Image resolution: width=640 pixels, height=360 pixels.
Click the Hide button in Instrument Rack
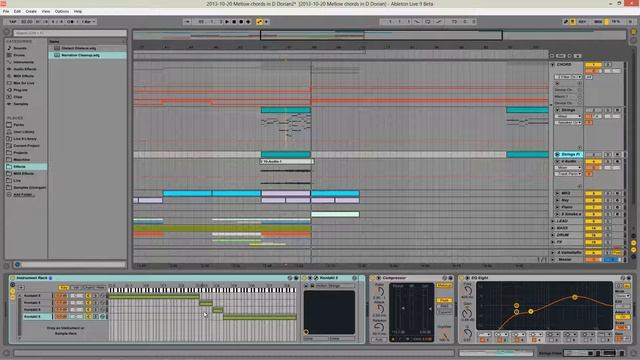click(x=100, y=288)
